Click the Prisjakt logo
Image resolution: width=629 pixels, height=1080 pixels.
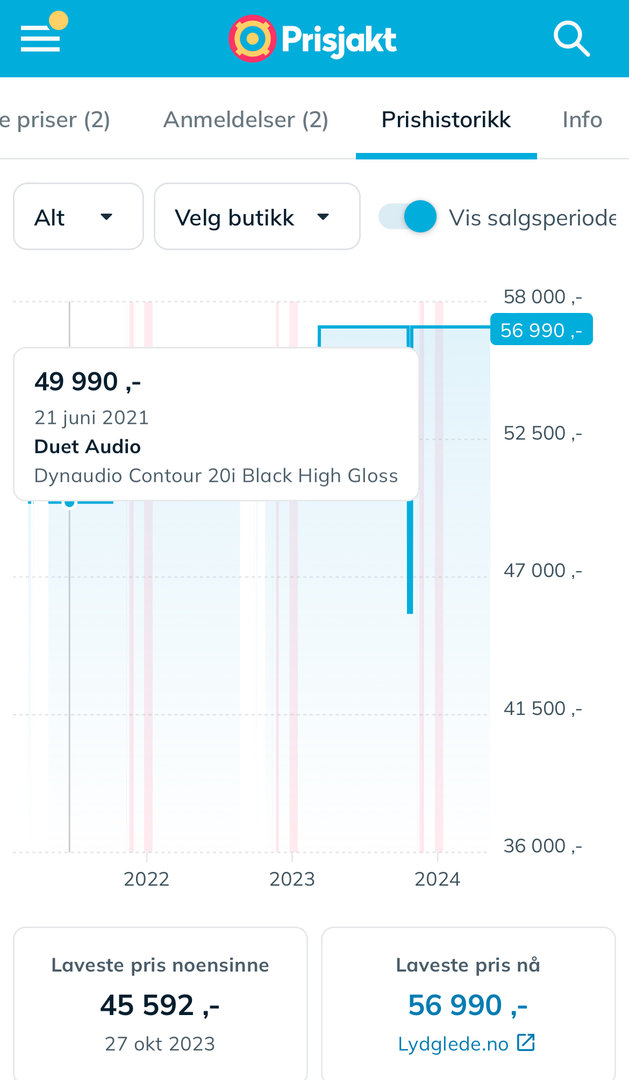click(314, 39)
